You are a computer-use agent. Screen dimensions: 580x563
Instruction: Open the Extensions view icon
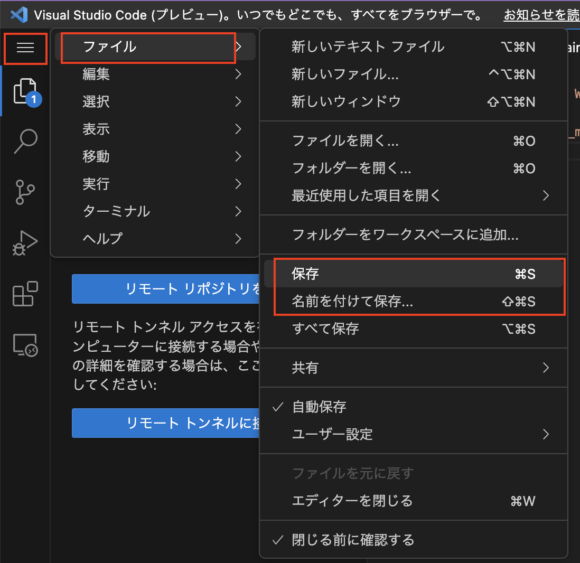25,294
